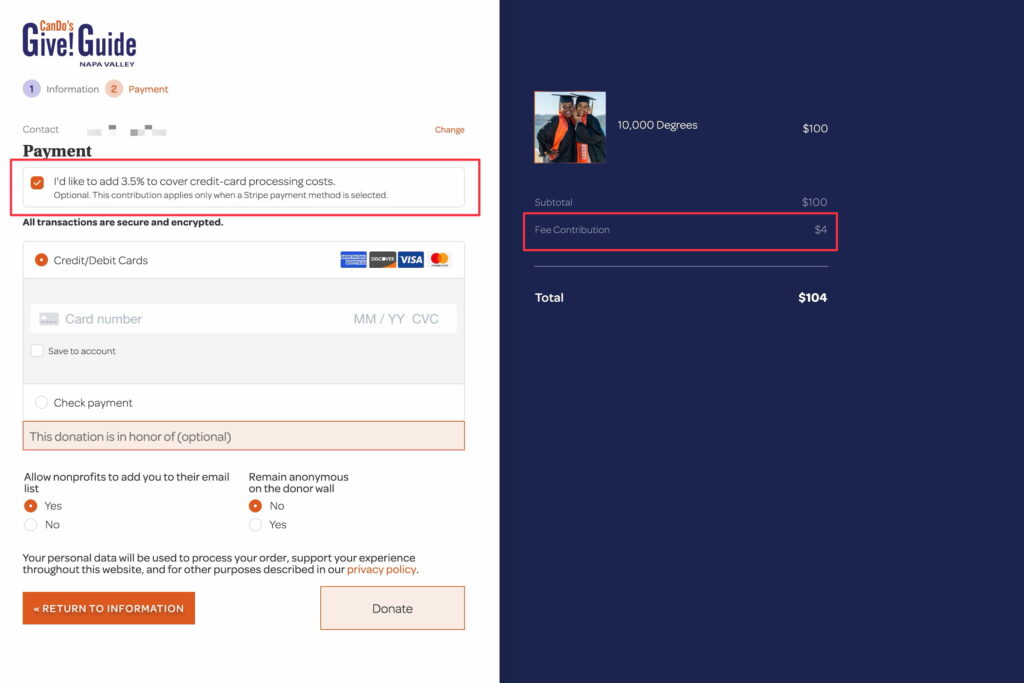Click the Mastercard icon
The height and width of the screenshot is (683, 1024).
point(440,260)
